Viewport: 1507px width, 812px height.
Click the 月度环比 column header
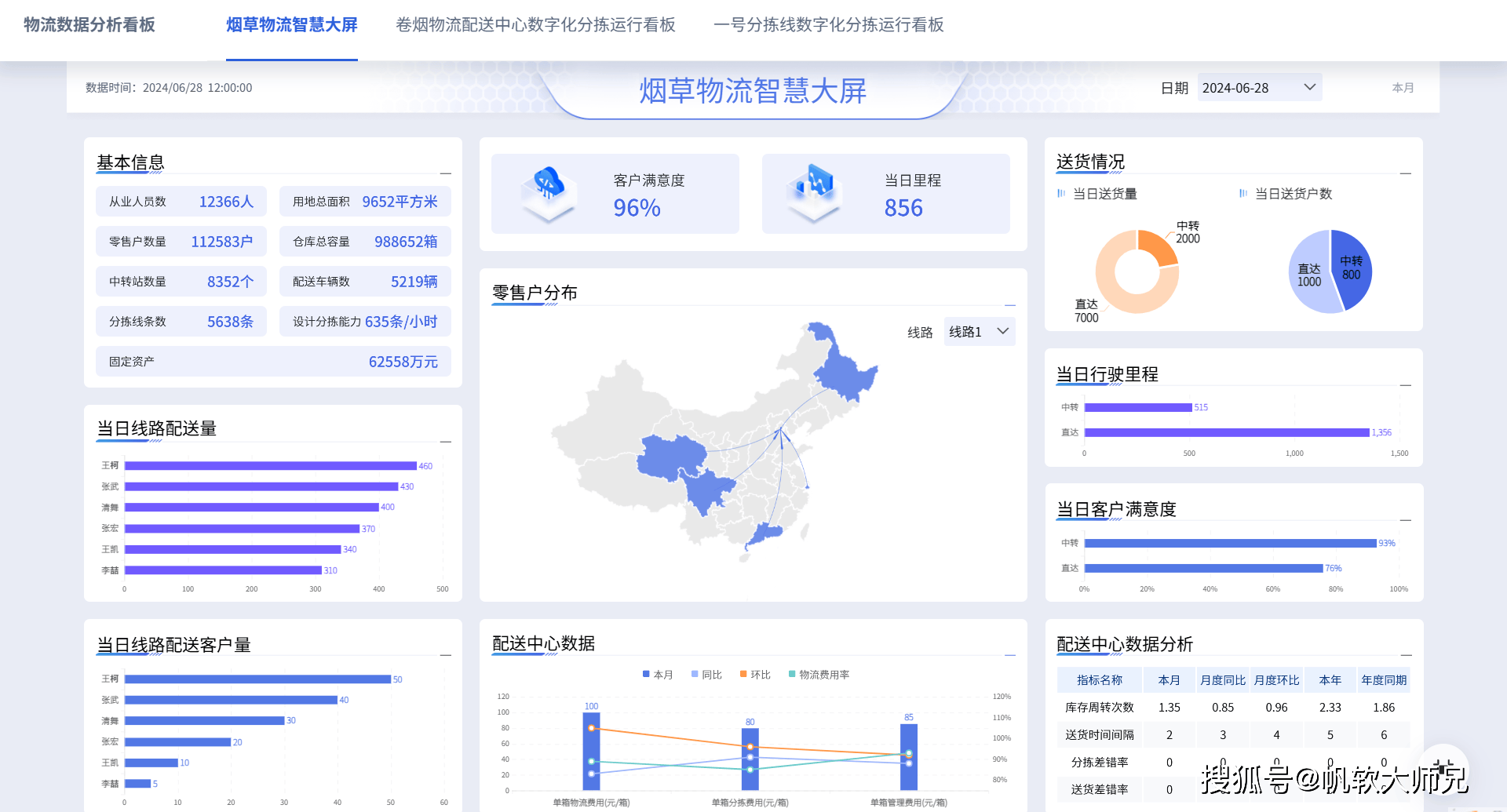pos(1276,680)
